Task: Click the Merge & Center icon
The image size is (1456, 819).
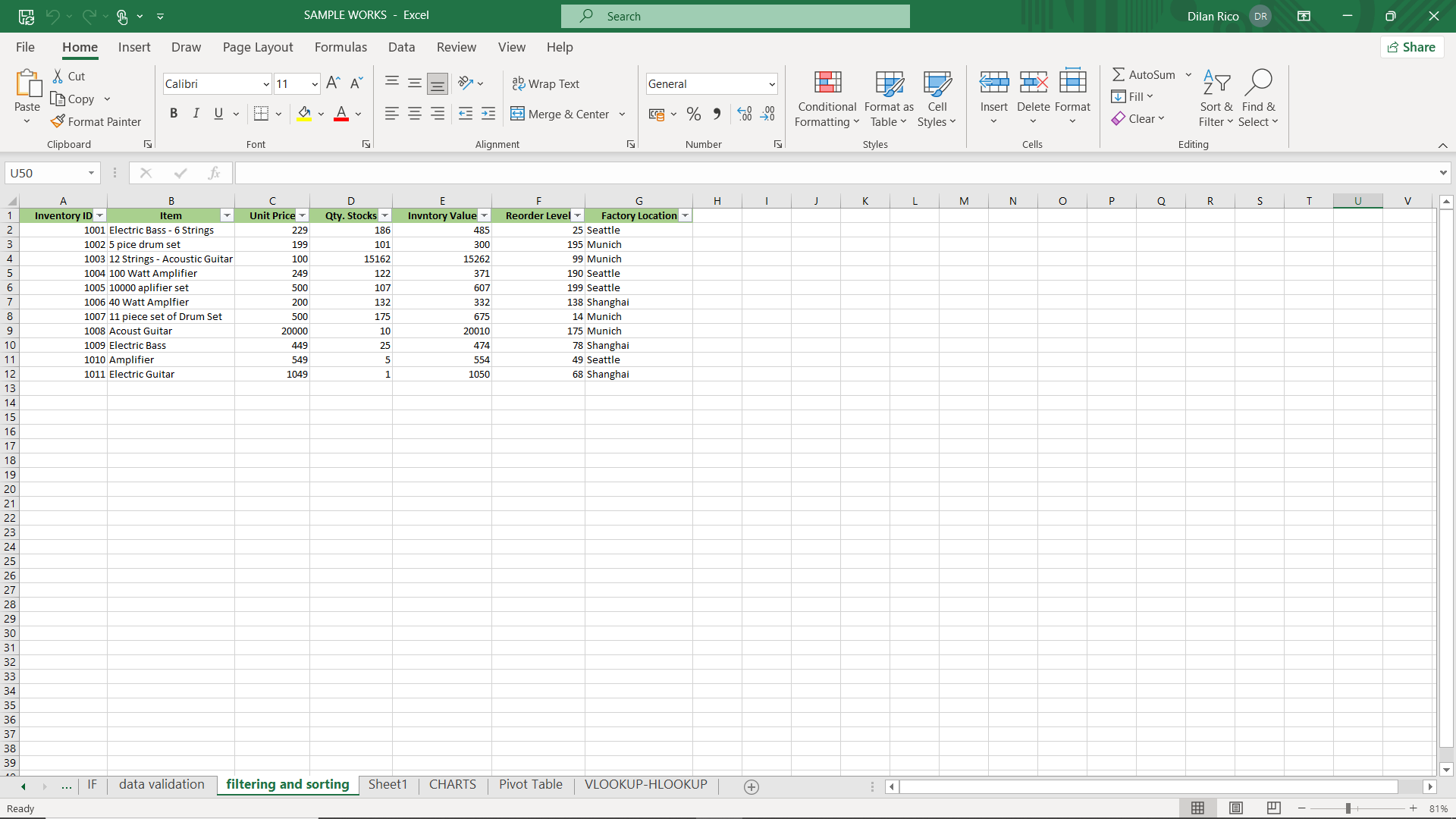Action: tap(518, 114)
